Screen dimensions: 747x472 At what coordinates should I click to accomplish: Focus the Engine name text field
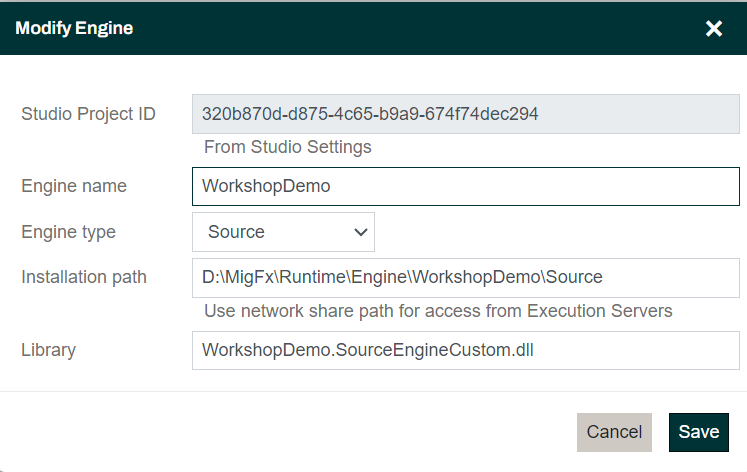[465, 186]
